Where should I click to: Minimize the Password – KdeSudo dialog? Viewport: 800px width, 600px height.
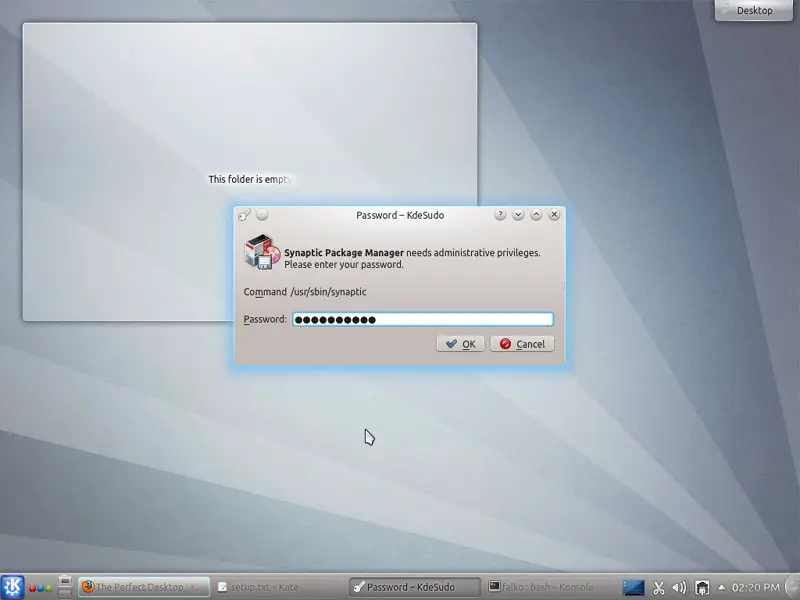518,215
